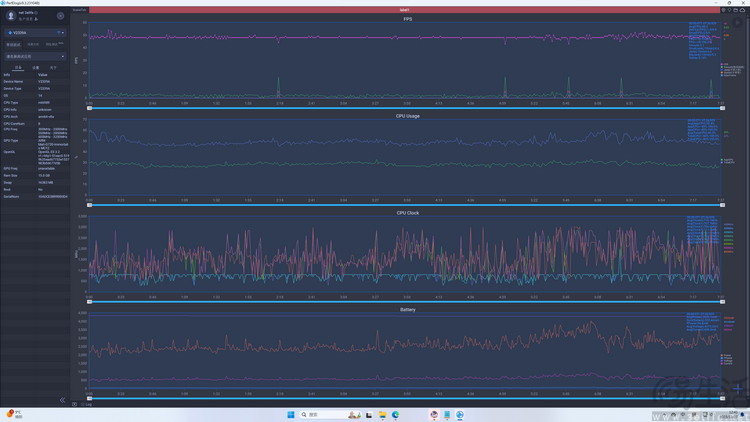
Task: Open the folder icon in top-right toolbar
Action: click(x=735, y=10)
